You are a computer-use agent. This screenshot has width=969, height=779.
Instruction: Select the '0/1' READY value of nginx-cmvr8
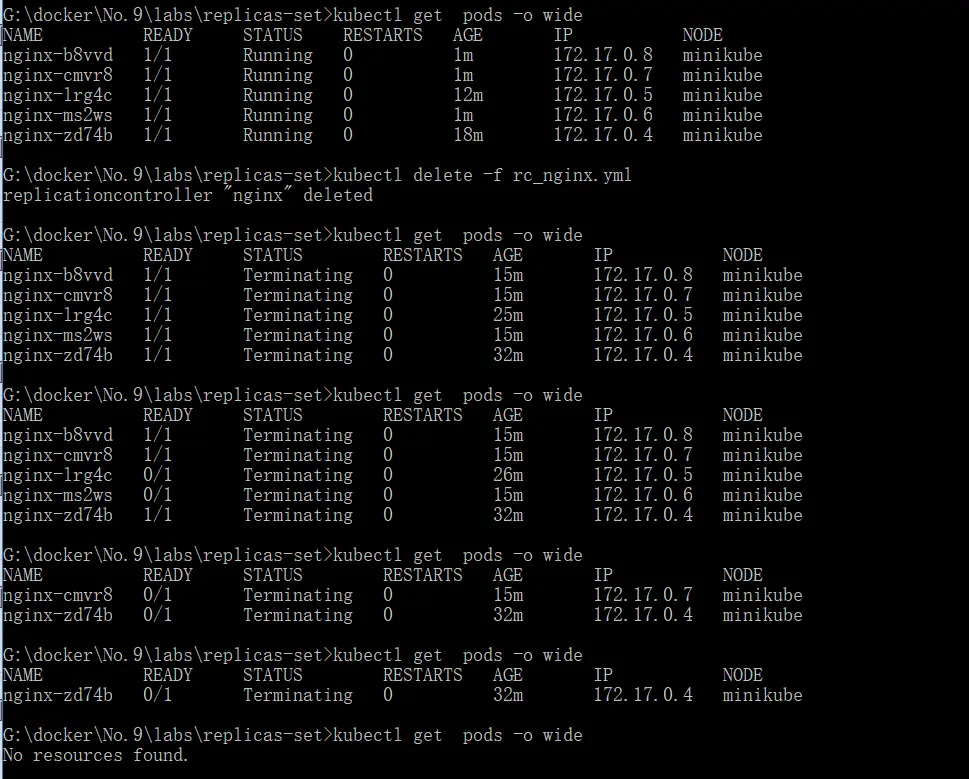(x=157, y=595)
